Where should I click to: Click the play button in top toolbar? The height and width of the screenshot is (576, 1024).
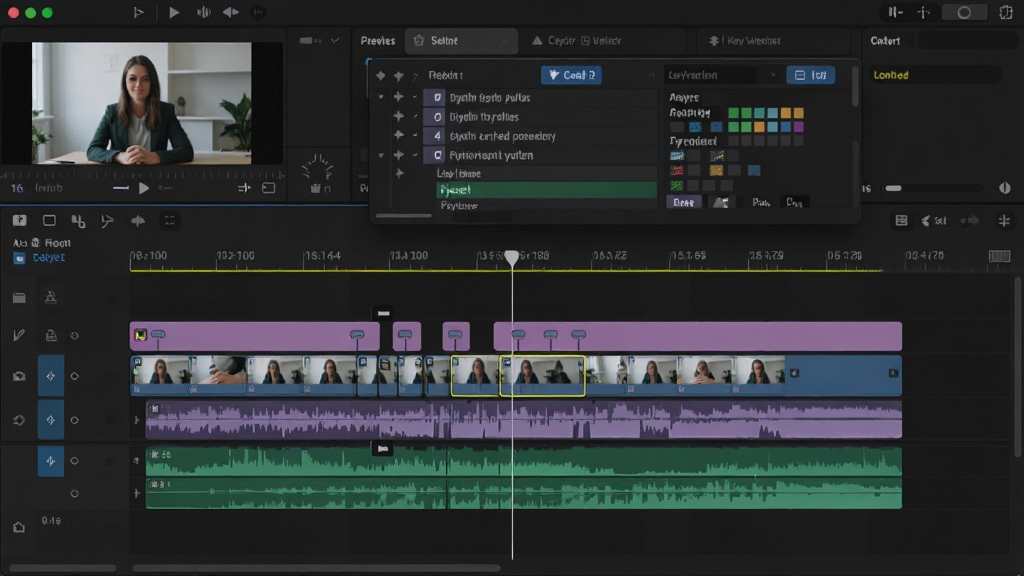click(x=174, y=12)
